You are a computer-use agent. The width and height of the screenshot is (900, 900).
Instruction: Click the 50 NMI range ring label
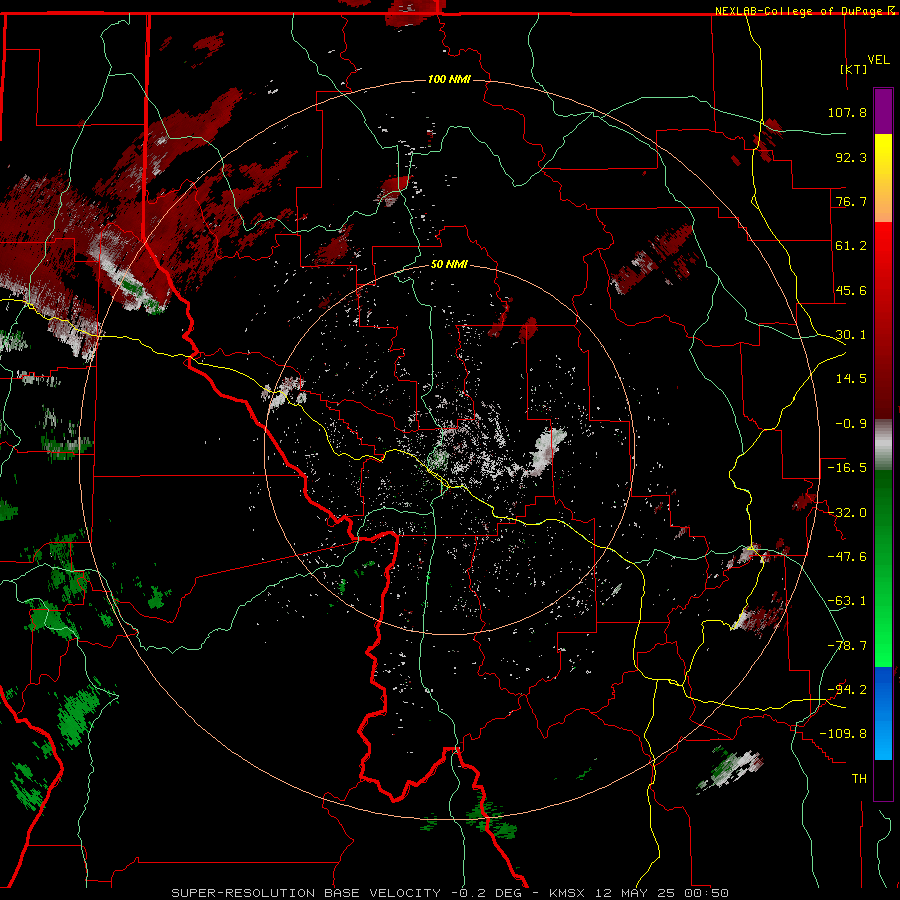[x=449, y=264]
